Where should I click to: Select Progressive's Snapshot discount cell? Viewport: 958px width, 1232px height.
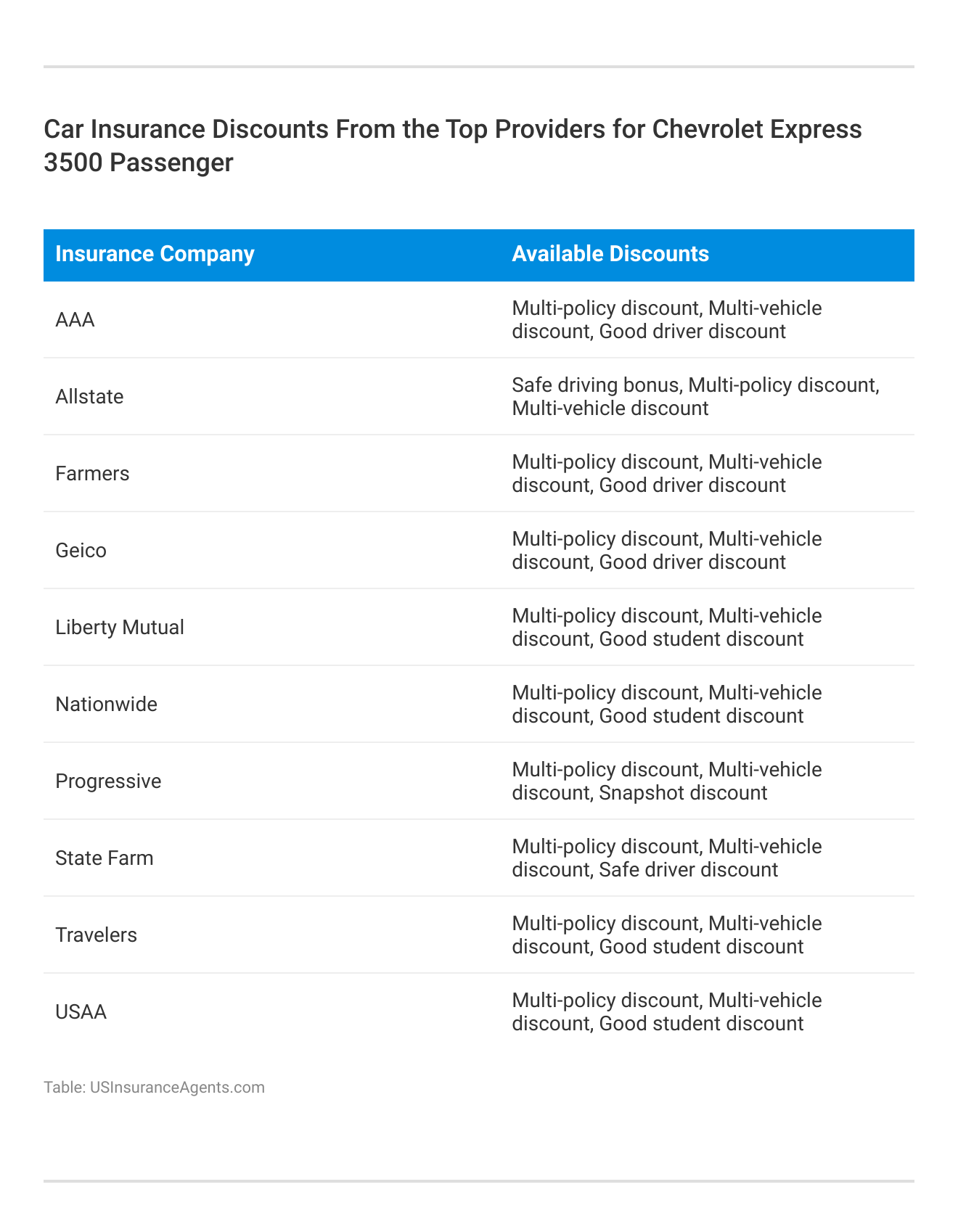[666, 781]
